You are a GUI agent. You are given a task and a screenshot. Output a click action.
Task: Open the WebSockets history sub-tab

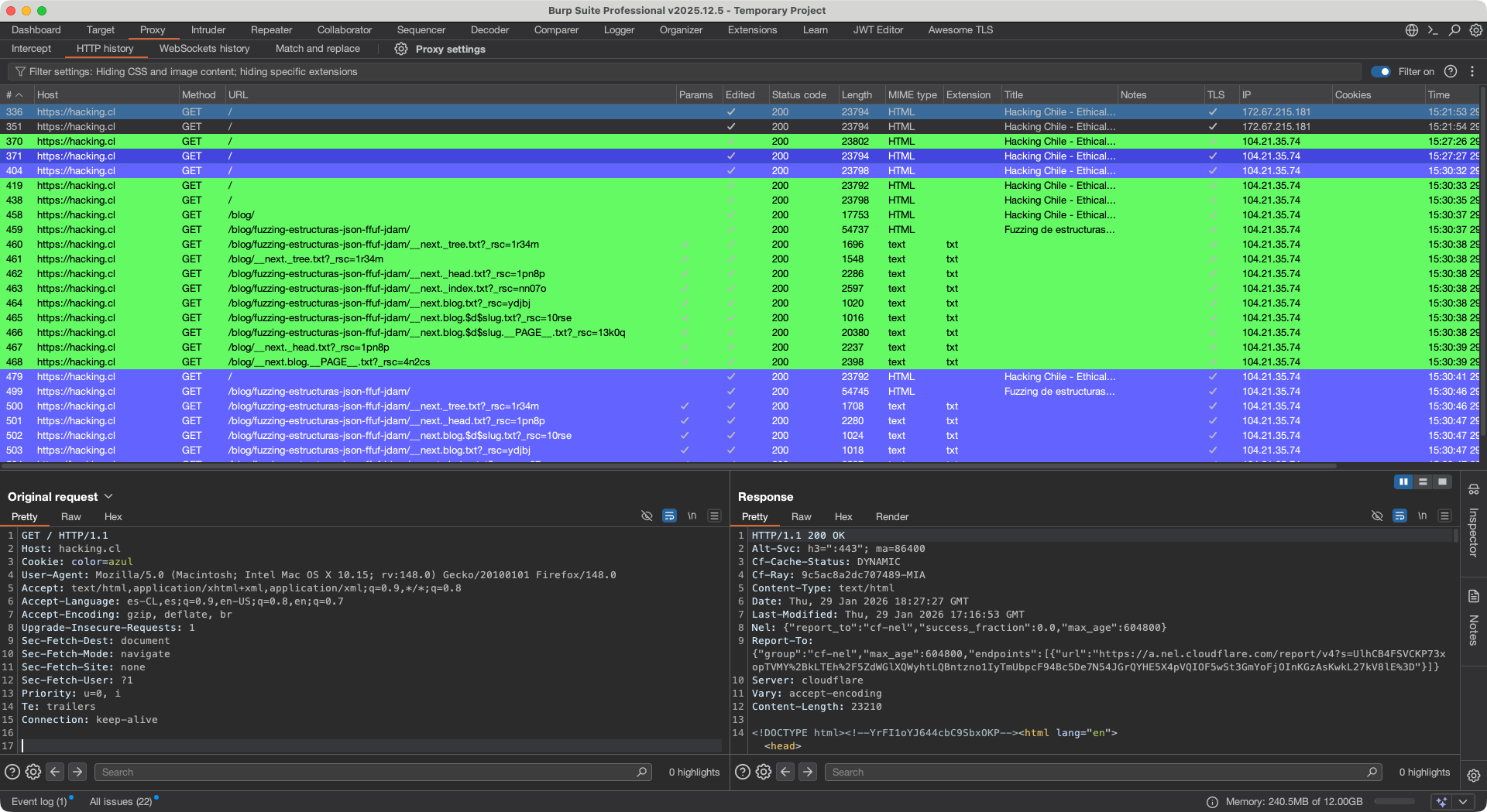(x=204, y=49)
